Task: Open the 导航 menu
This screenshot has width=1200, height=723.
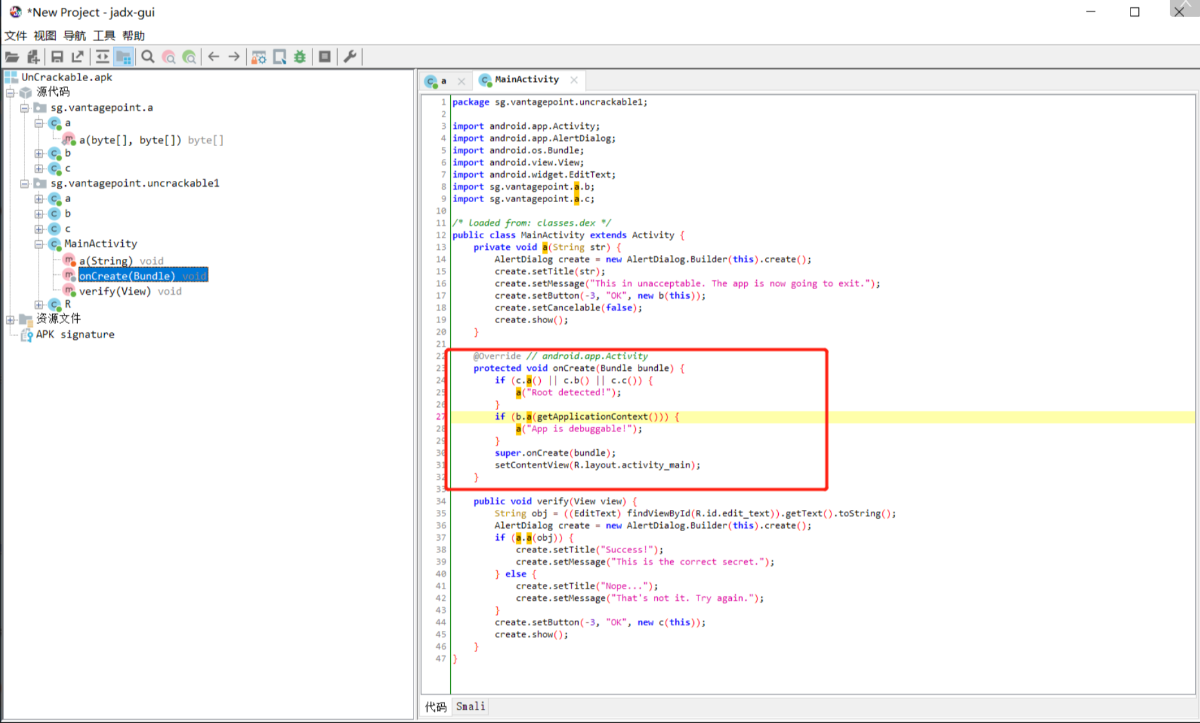Action: point(74,35)
